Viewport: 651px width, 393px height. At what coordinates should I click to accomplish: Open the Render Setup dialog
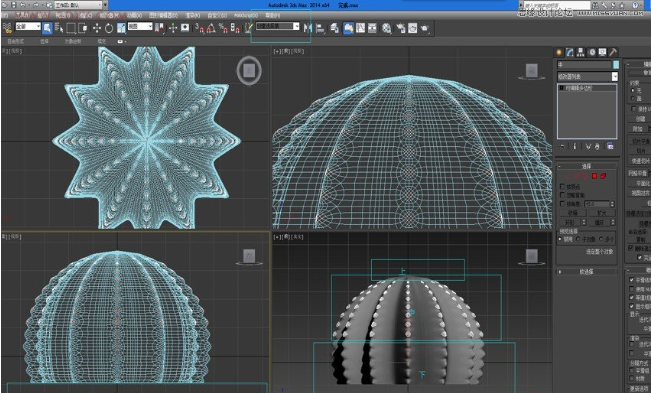coord(401,28)
